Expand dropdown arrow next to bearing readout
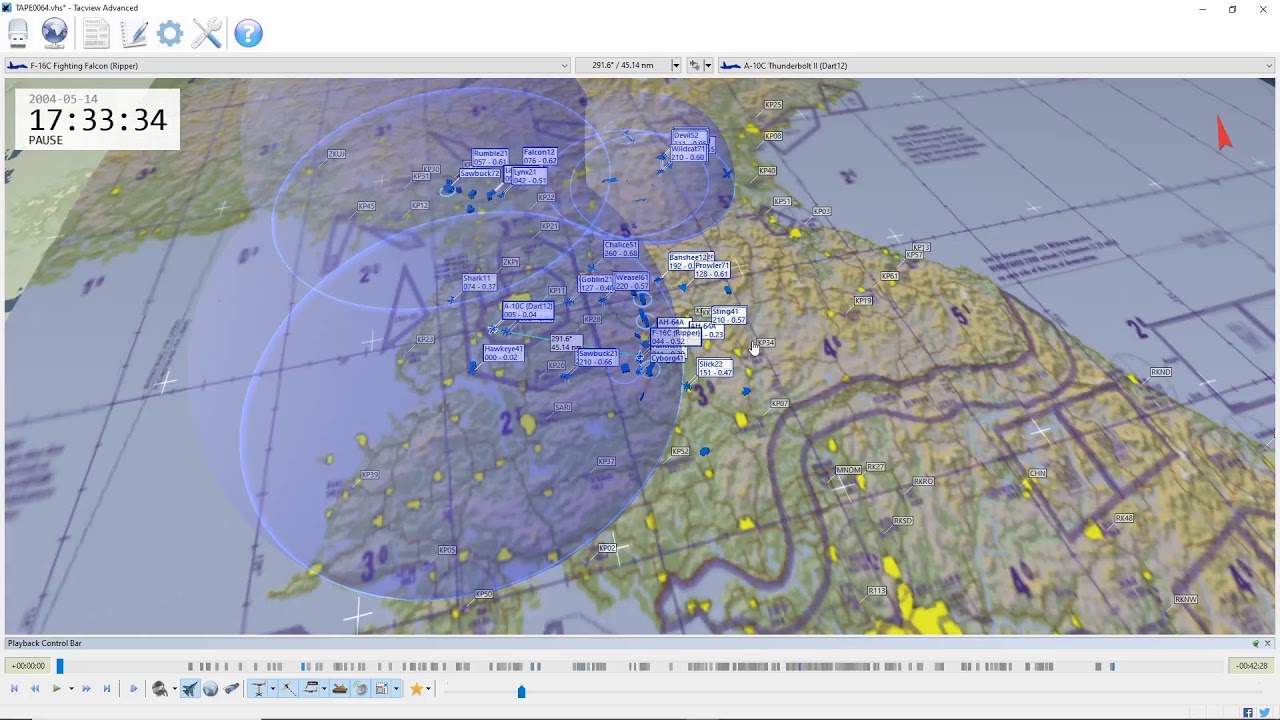The image size is (1280, 720). coord(675,65)
